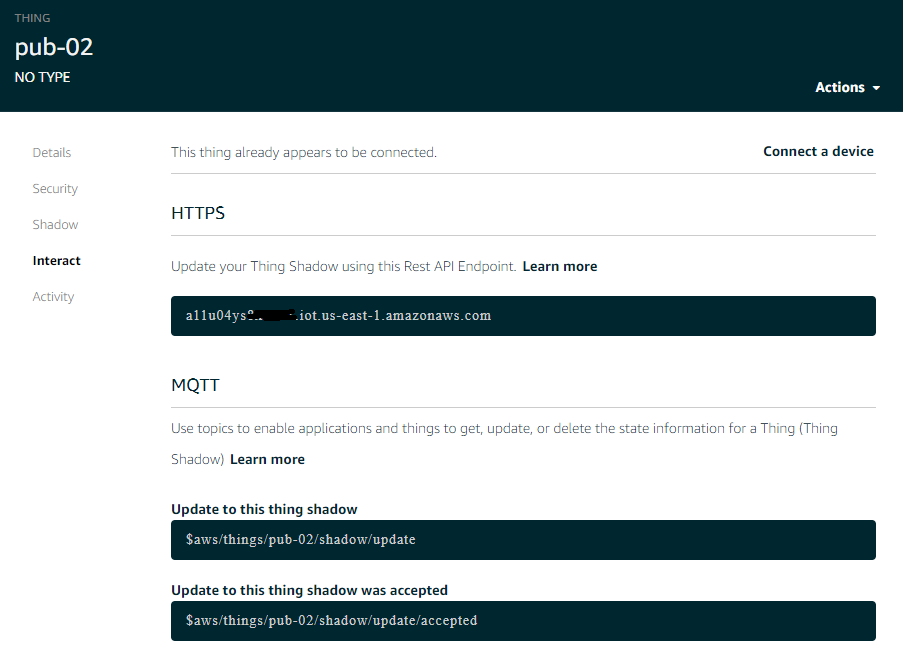Viewport: 903px width, 654px height.
Task: Click the NO TYPE label
Action: [42, 77]
